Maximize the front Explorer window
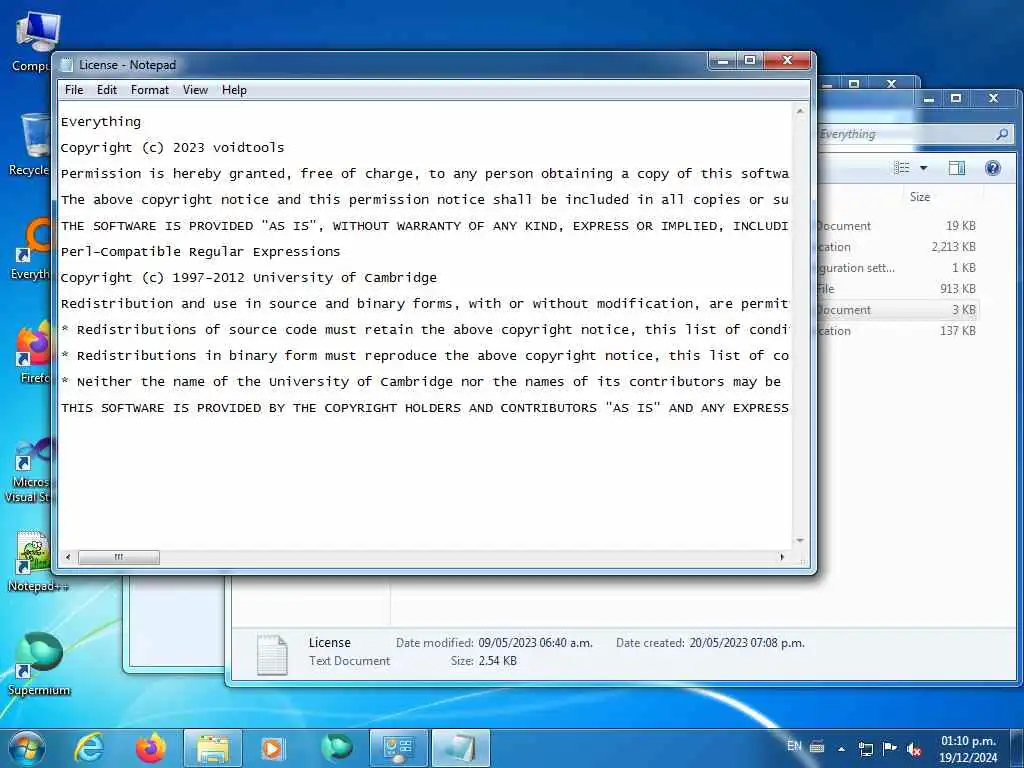The width and height of the screenshot is (1024, 768). click(956, 99)
